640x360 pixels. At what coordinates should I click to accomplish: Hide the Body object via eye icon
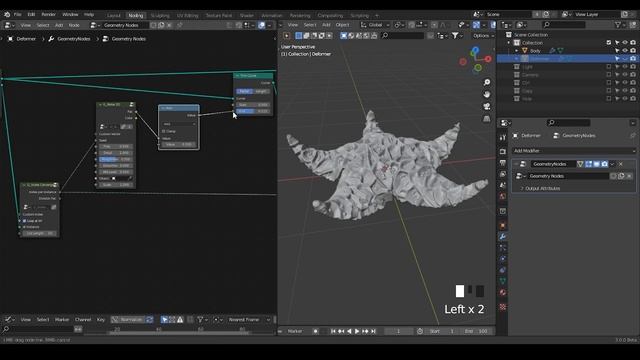[625, 51]
